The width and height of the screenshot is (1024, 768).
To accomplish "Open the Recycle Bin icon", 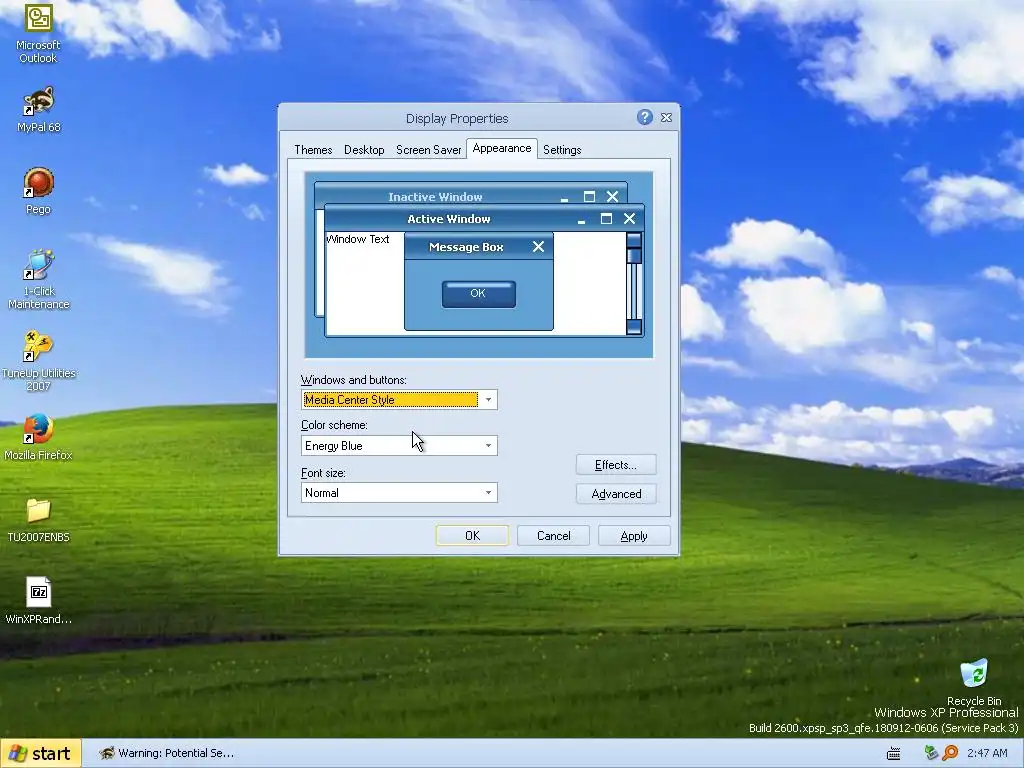I will [x=974, y=682].
